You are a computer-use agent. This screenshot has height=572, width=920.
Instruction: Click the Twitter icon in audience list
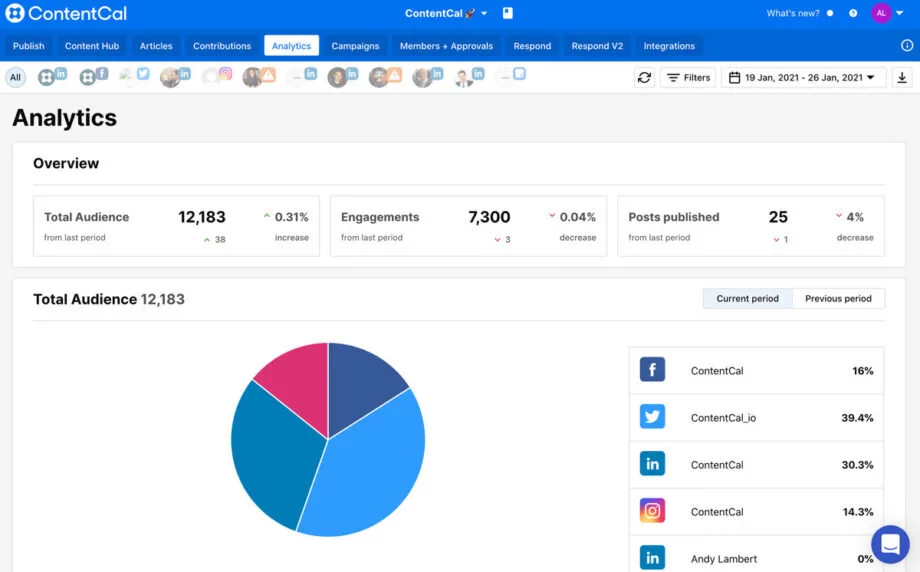[x=652, y=417]
